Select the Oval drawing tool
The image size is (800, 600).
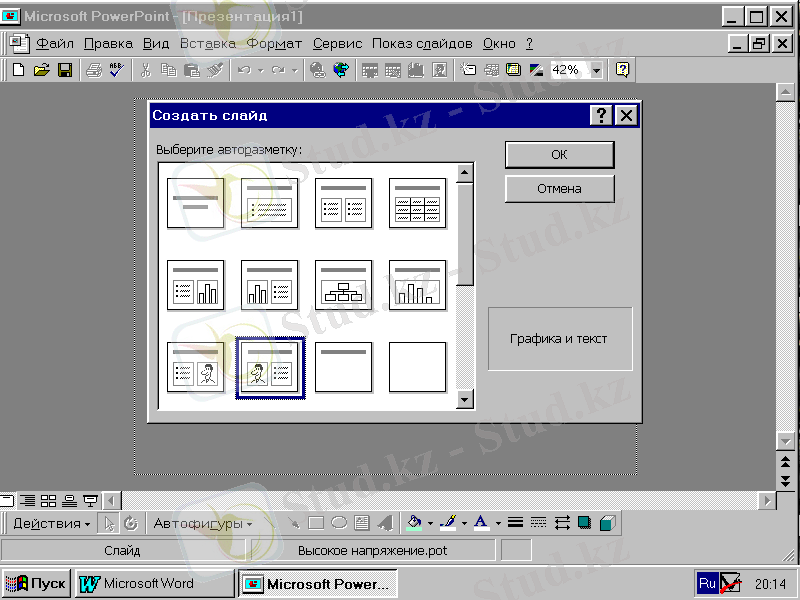click(x=338, y=522)
